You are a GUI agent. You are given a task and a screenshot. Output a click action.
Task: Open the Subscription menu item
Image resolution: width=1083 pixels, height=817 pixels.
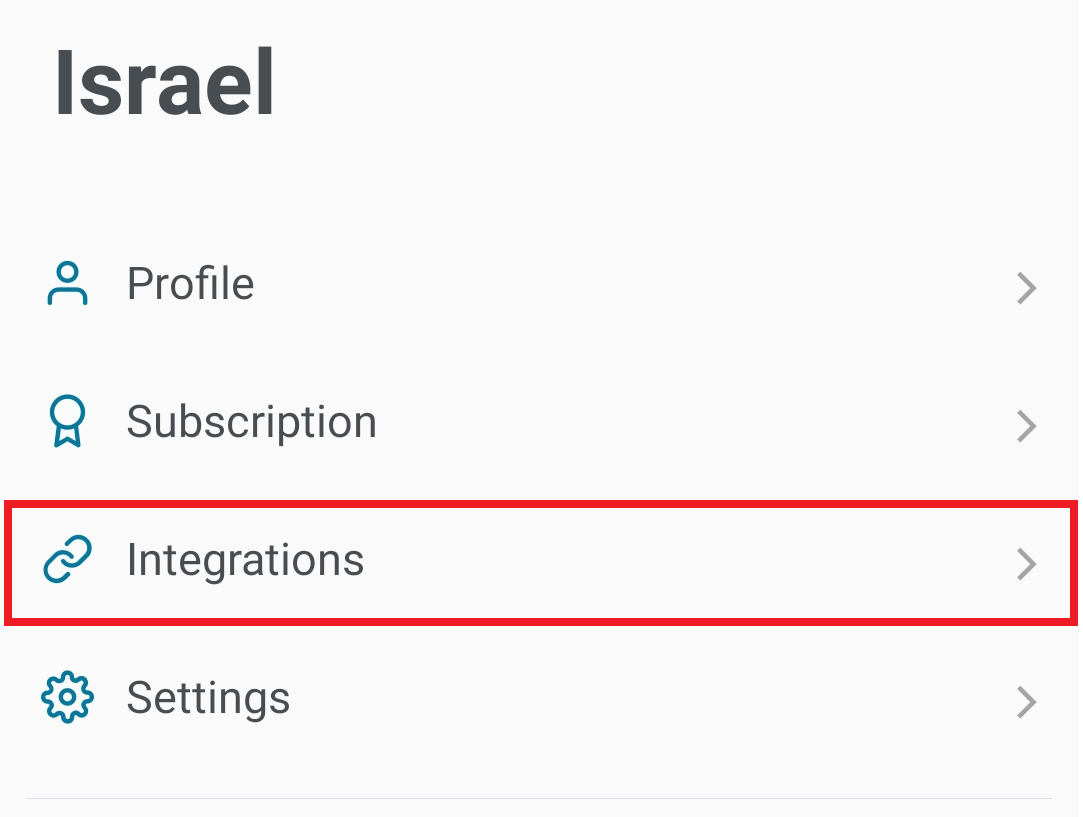click(x=540, y=423)
